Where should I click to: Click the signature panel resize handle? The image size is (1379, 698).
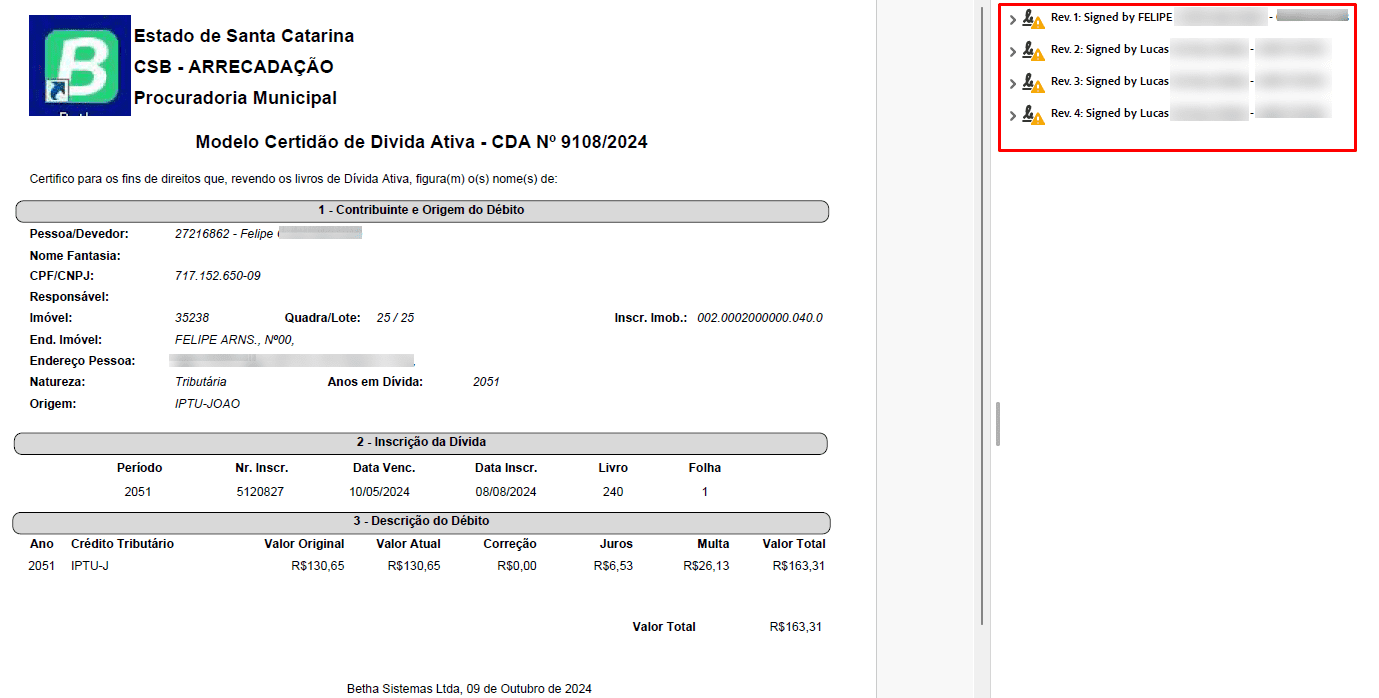point(997,424)
